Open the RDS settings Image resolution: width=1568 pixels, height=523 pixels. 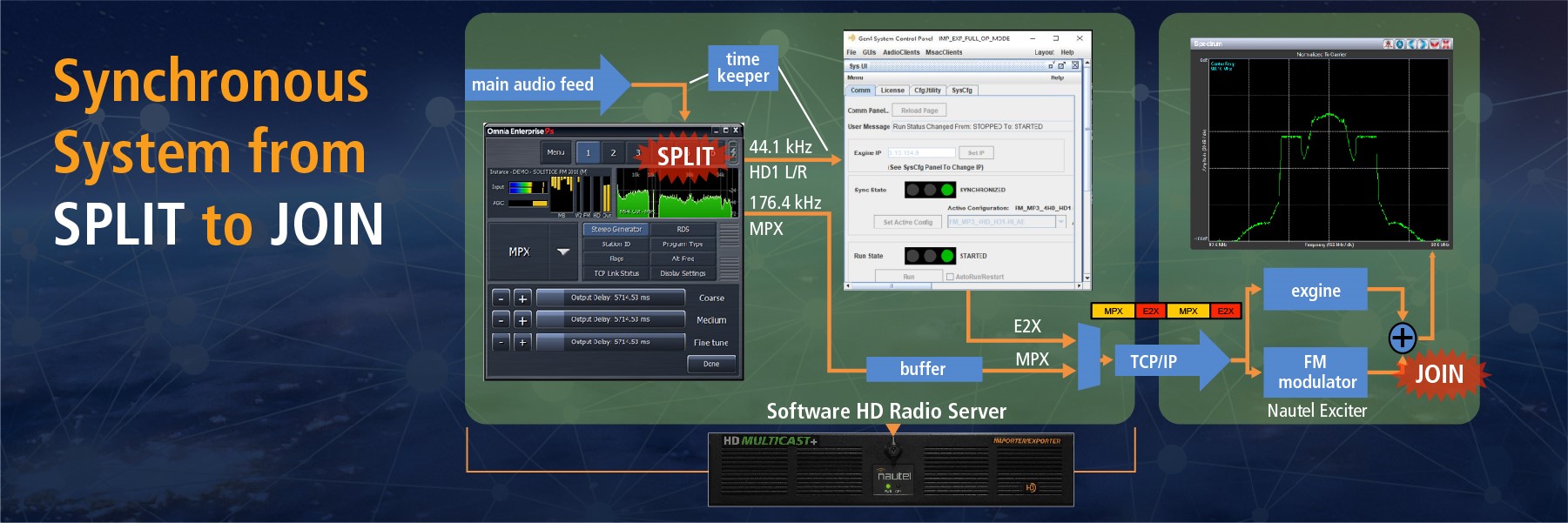[x=683, y=229]
